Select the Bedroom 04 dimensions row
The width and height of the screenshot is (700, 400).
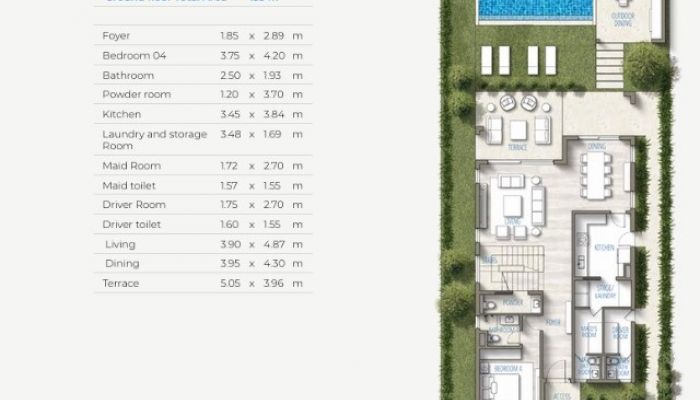203,56
